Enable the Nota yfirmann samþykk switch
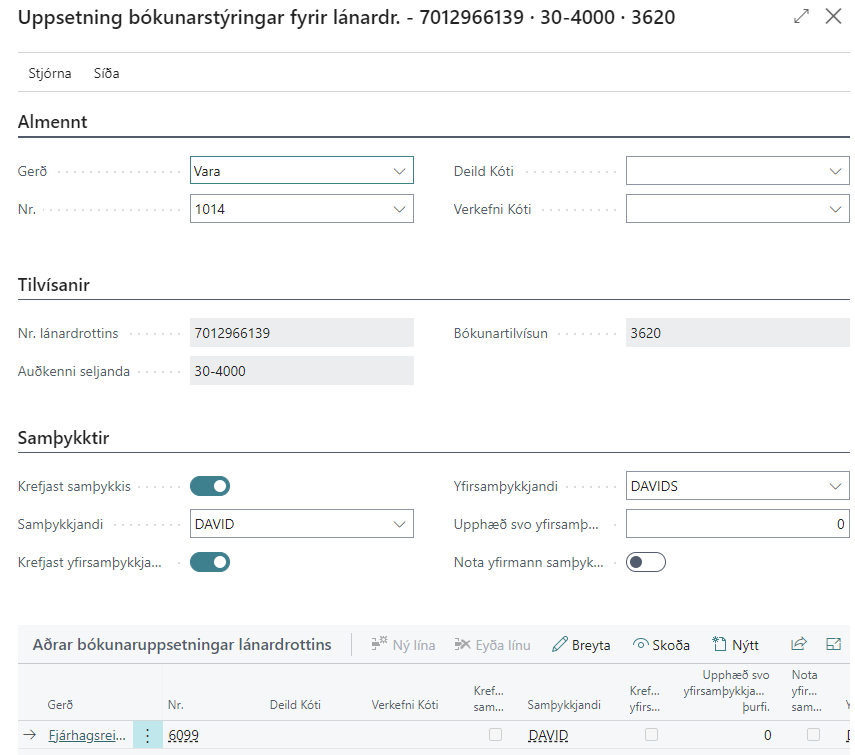Viewport: 855px width, 755px height. [646, 562]
